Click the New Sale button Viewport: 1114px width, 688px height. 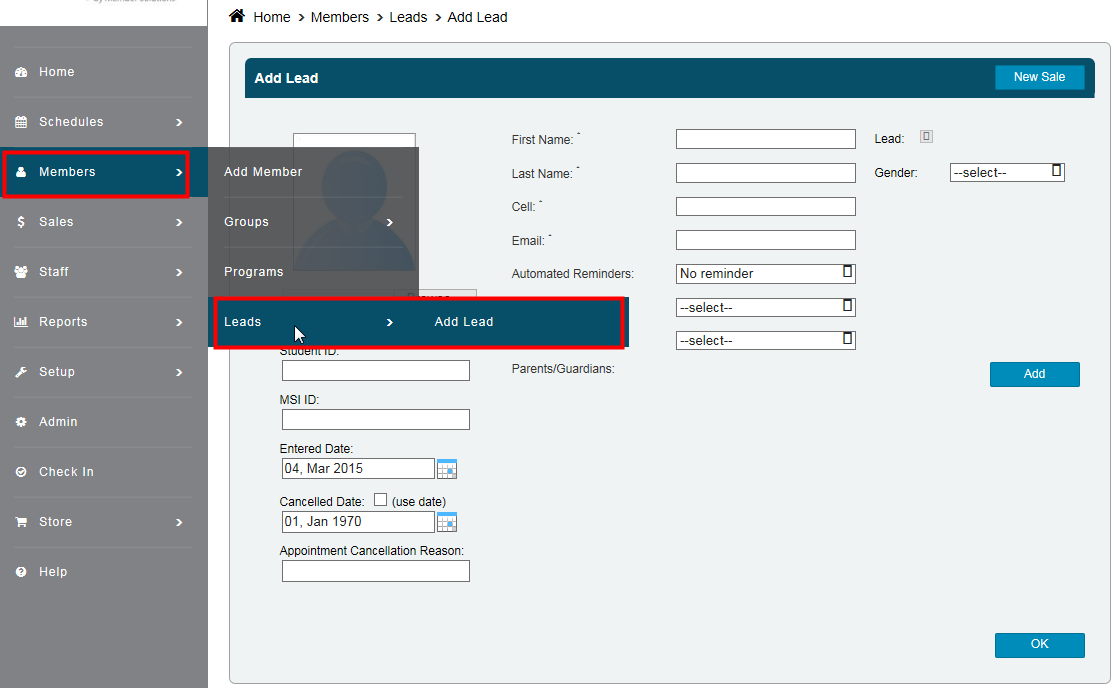point(1039,77)
